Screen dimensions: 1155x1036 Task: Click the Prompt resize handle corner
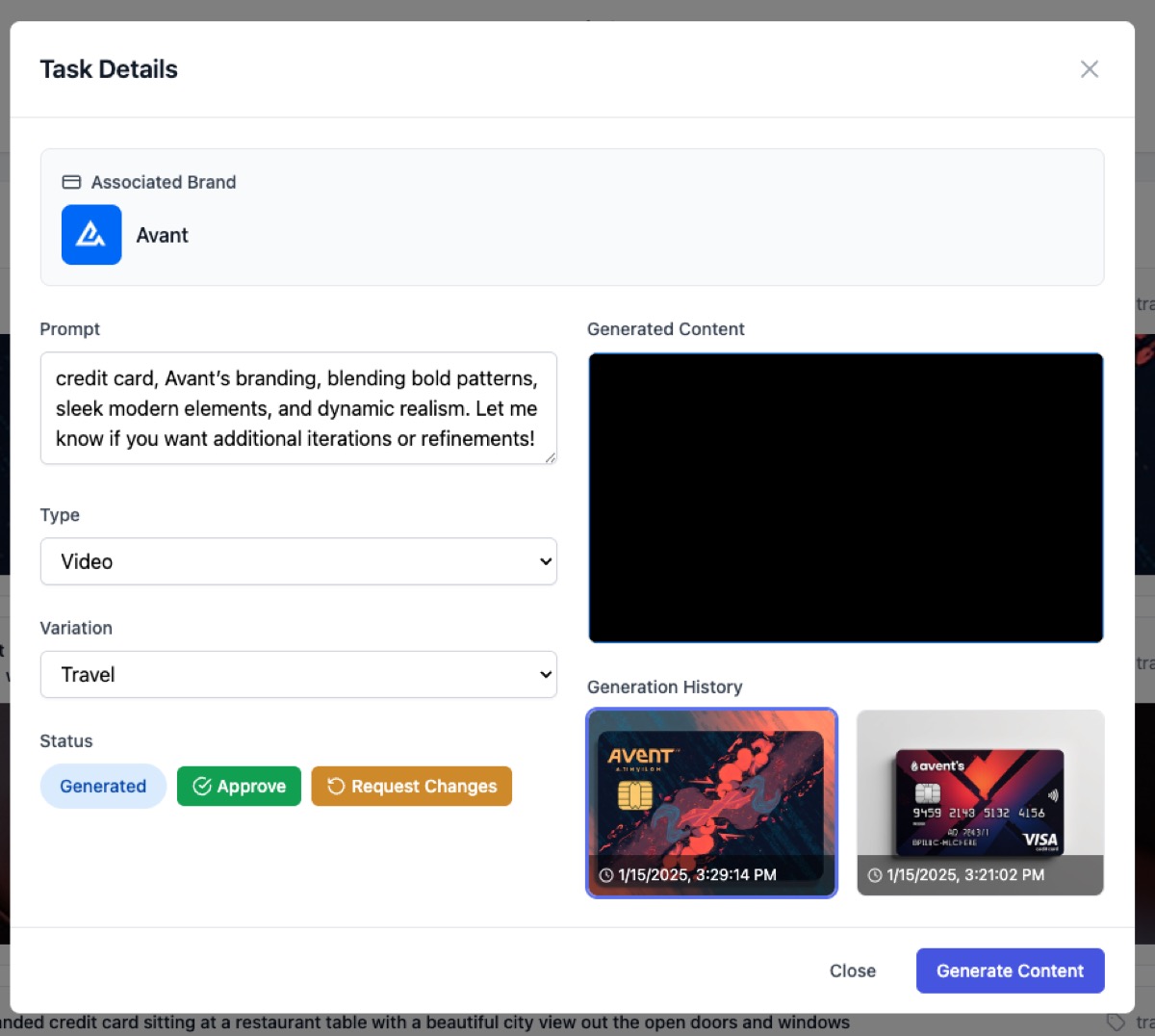point(551,457)
